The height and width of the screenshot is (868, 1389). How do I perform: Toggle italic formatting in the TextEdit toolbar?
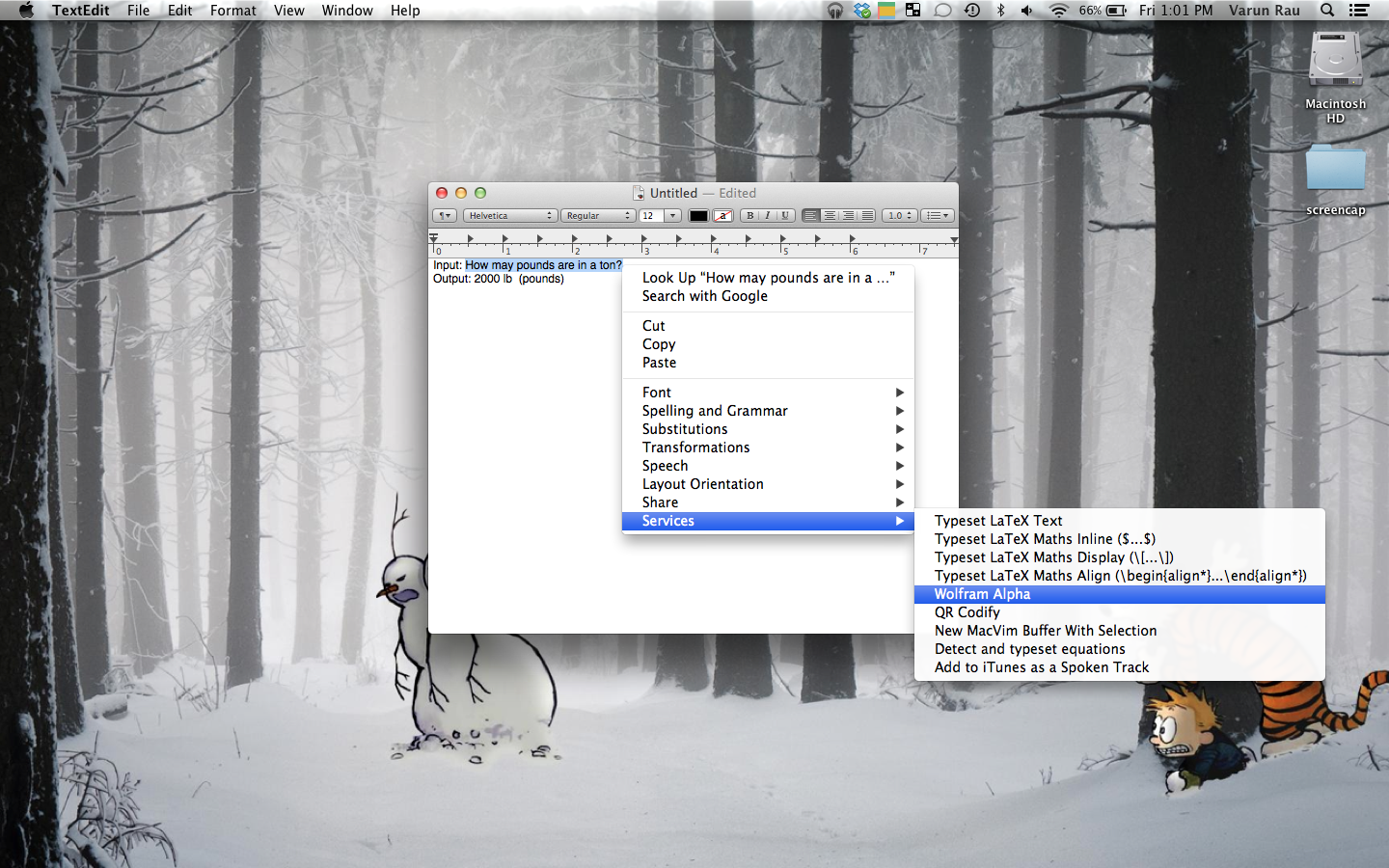click(767, 216)
